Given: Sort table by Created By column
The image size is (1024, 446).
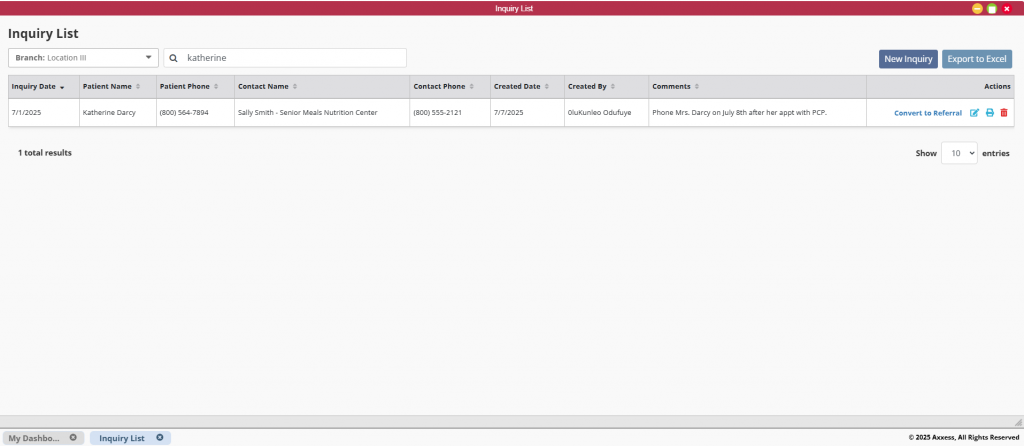Looking at the screenshot, I should pyautogui.click(x=588, y=86).
